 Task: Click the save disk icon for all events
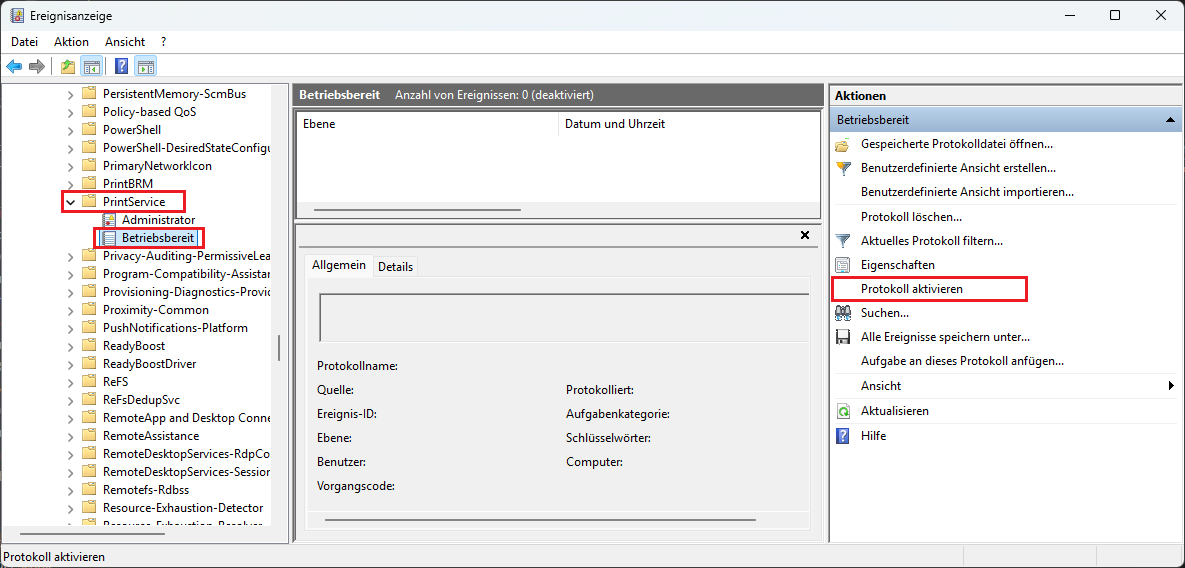pyautogui.click(x=843, y=337)
